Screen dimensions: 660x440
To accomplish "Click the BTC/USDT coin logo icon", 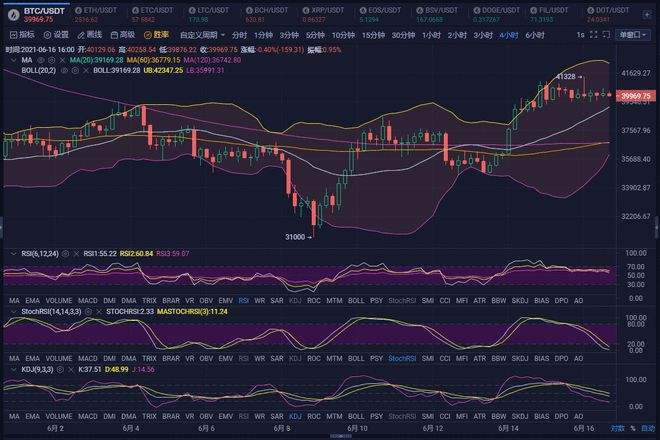I will pos(14,15).
